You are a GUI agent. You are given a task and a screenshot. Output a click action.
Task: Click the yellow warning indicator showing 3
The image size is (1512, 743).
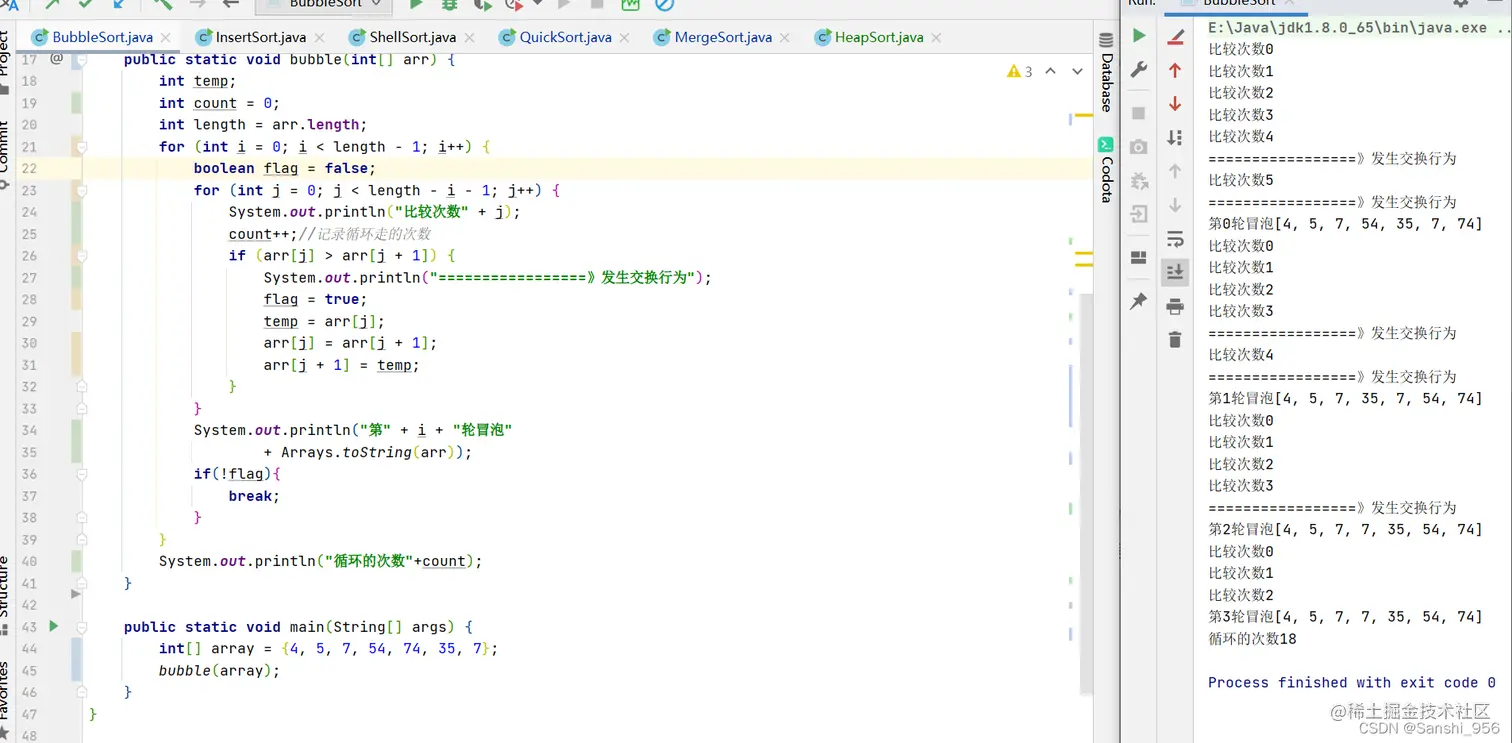[1020, 72]
